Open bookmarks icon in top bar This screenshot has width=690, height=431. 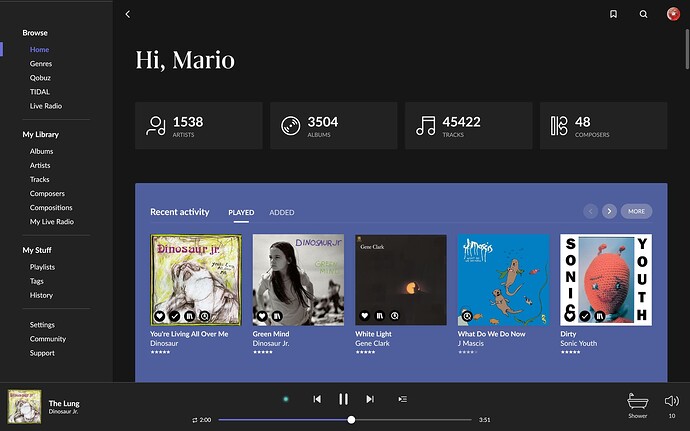613,15
